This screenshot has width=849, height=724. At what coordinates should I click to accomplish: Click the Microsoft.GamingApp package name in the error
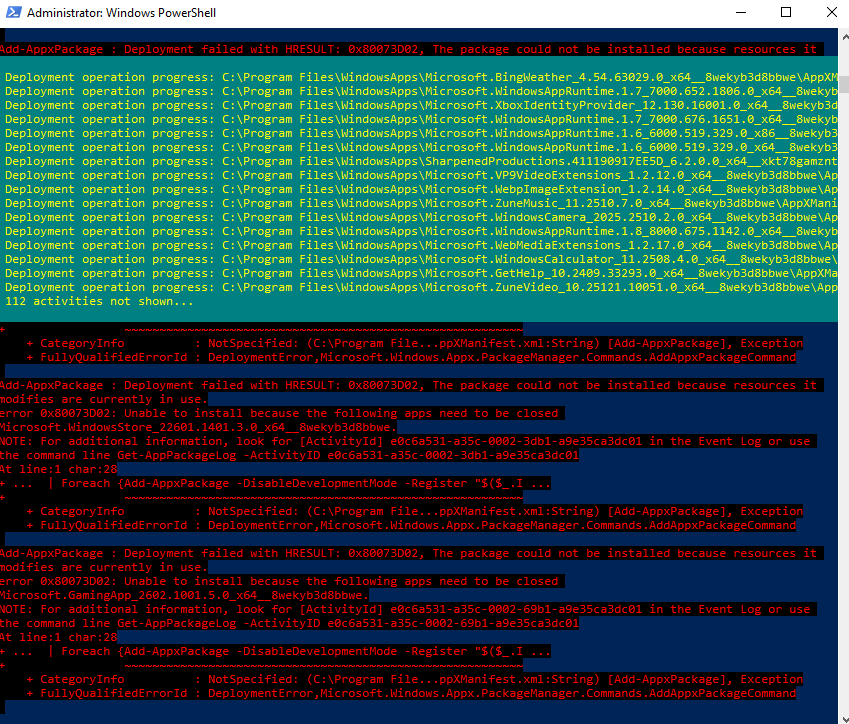coord(184,595)
